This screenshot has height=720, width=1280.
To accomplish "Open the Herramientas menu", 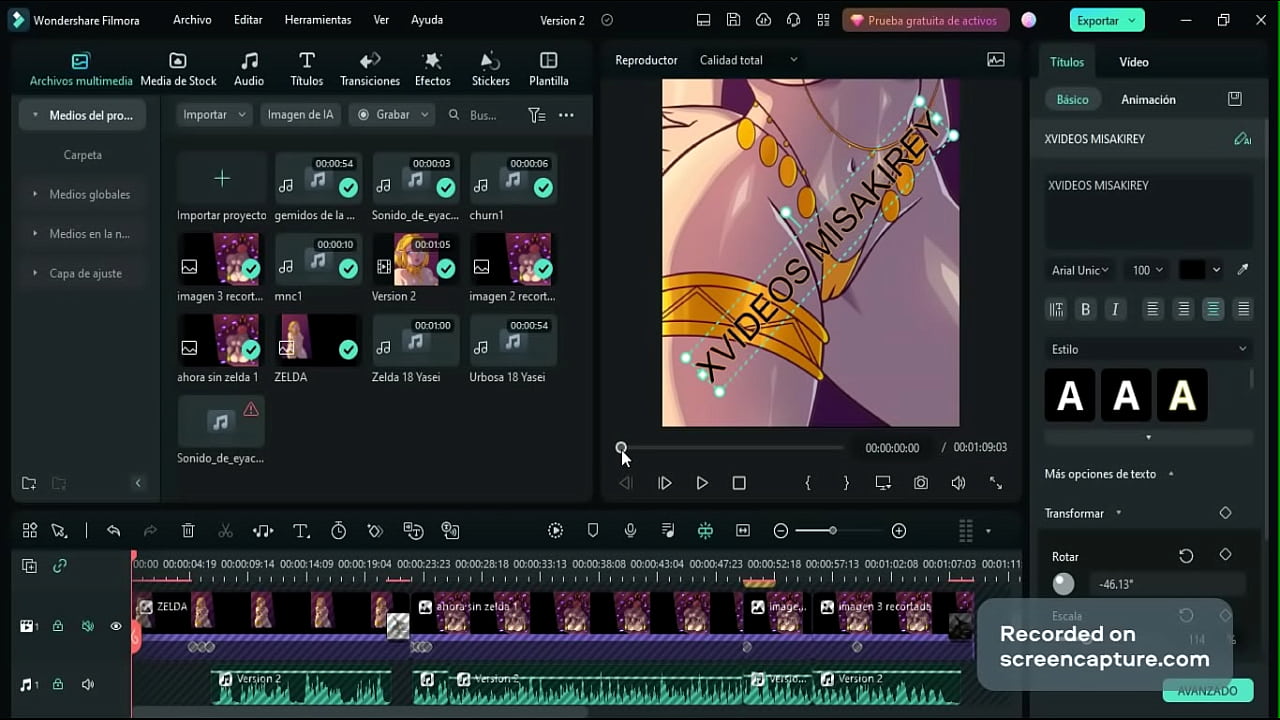I will pyautogui.click(x=318, y=20).
